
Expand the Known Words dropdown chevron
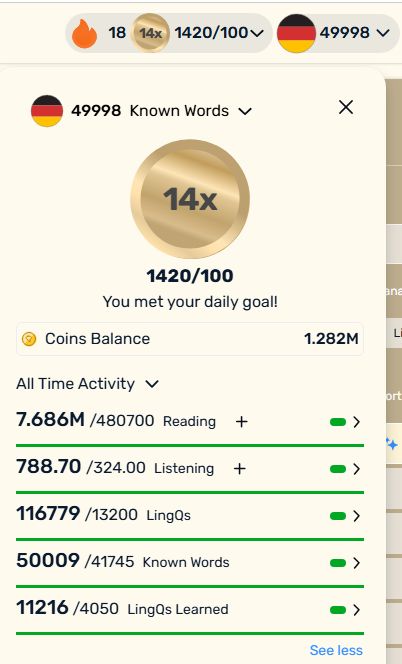tap(245, 111)
